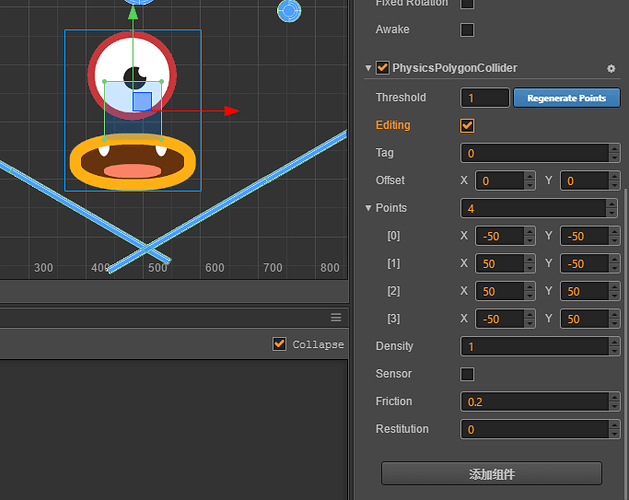Decrement the Tag value stepper
This screenshot has height=500, width=629.
615,158
